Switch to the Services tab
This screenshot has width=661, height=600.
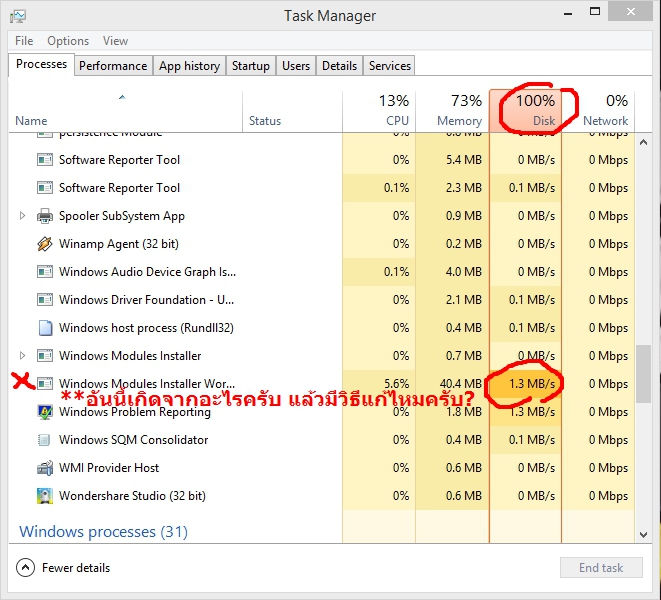click(x=390, y=66)
